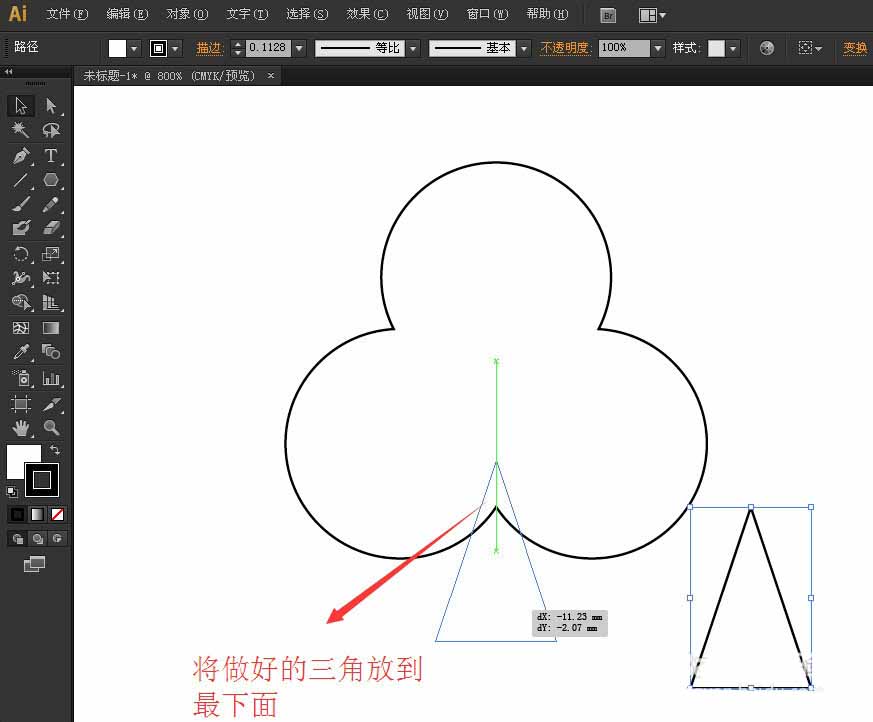Select the Perspective Grid tool
873x722 pixels.
(51, 302)
